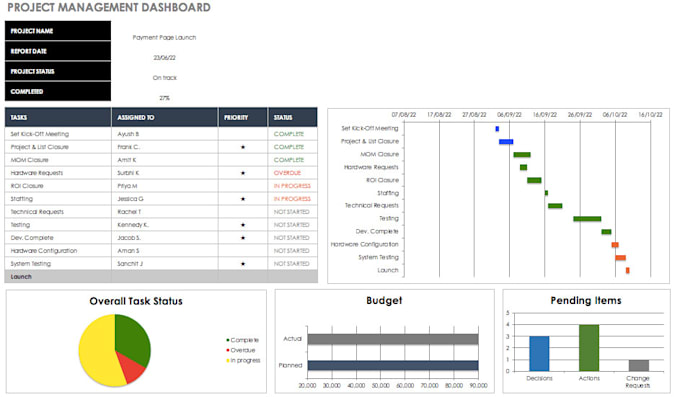Select the REPORT DATE header cell
680x397 pixels.
tap(58, 51)
